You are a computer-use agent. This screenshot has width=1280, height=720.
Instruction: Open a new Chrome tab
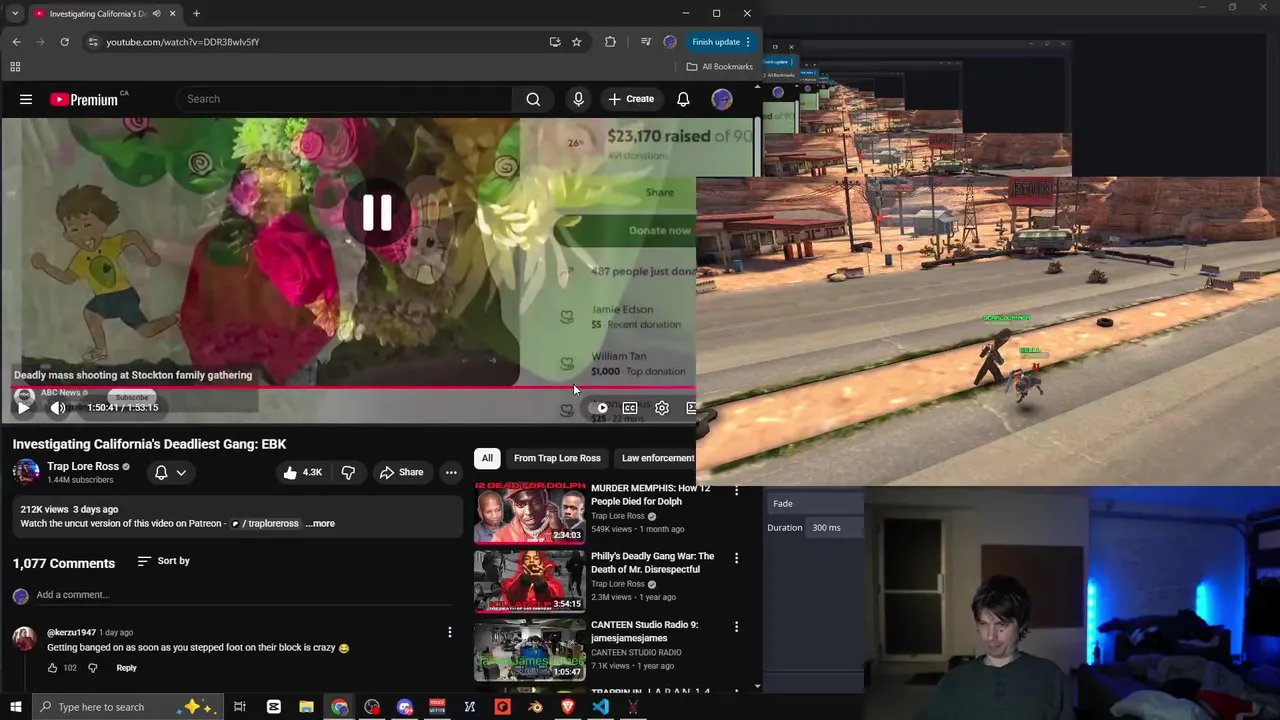click(197, 14)
